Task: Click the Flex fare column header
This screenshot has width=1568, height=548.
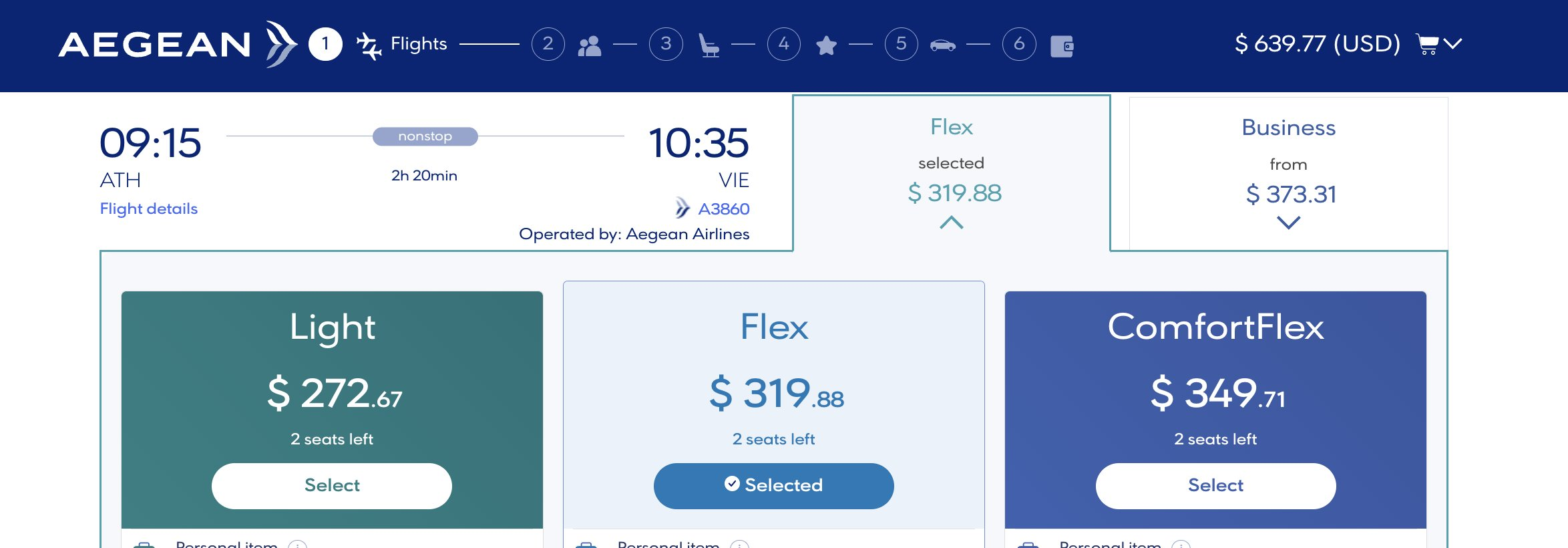Action: pos(952,127)
